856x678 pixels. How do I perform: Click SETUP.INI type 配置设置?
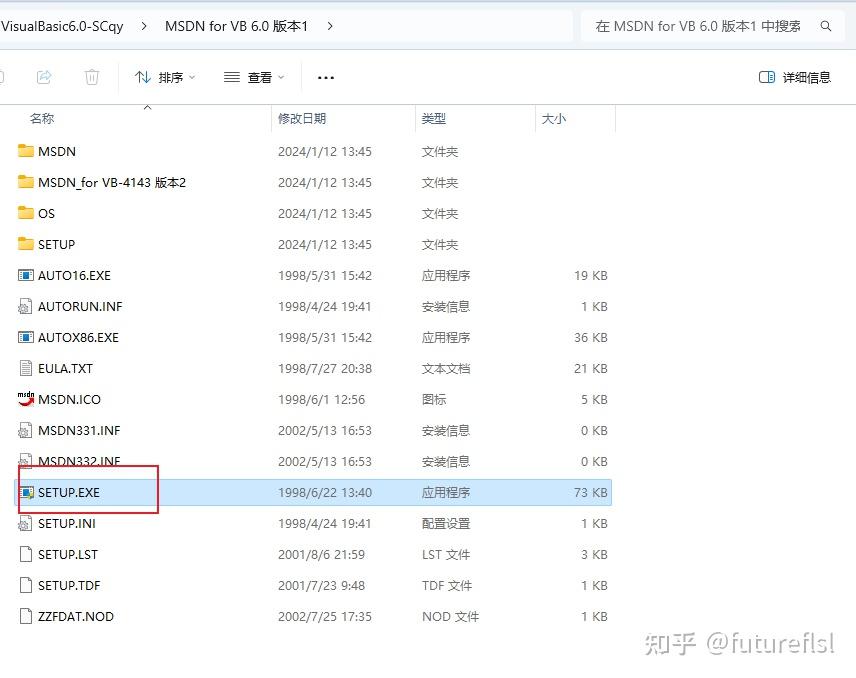pos(445,524)
